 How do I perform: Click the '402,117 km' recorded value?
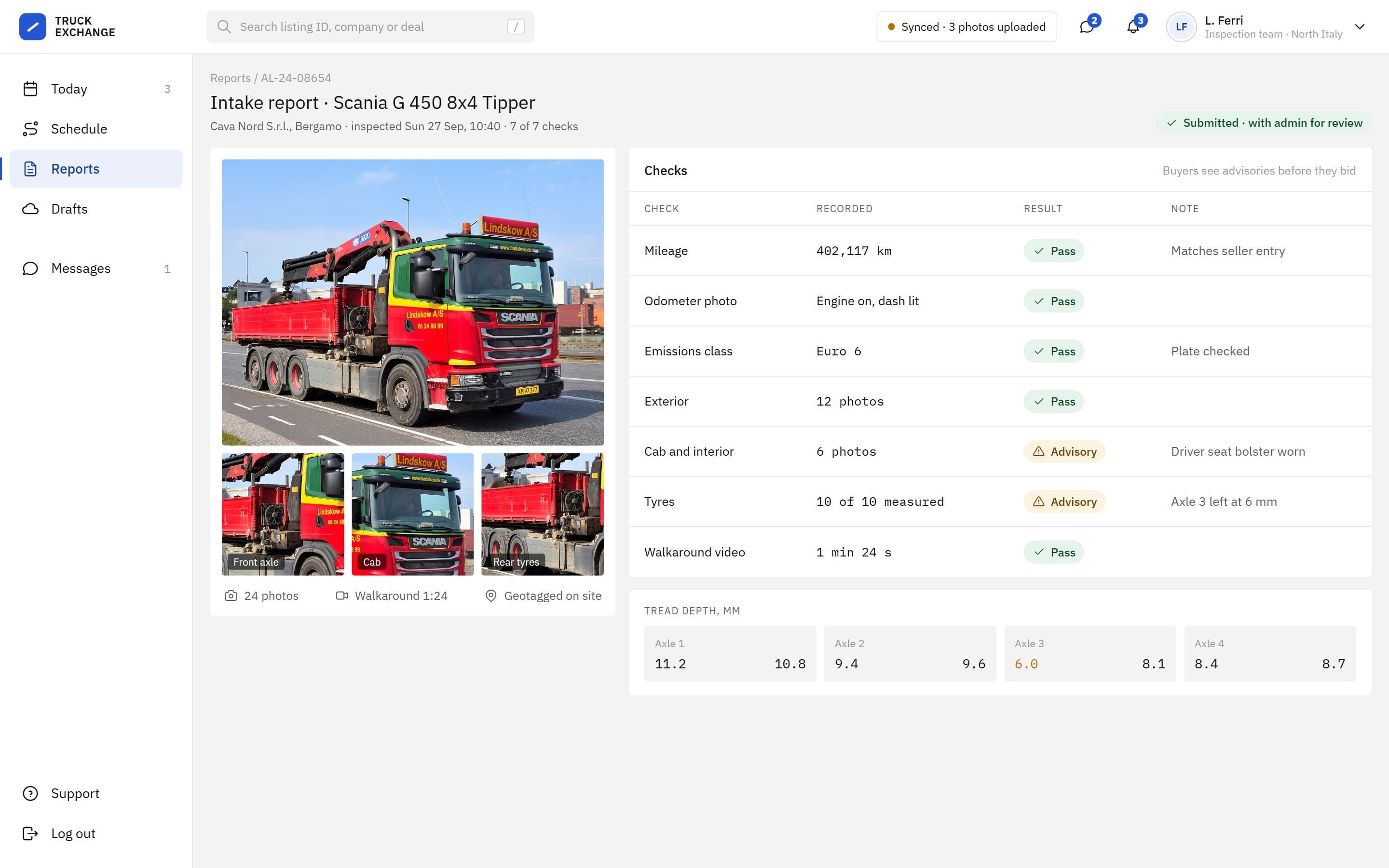click(854, 251)
